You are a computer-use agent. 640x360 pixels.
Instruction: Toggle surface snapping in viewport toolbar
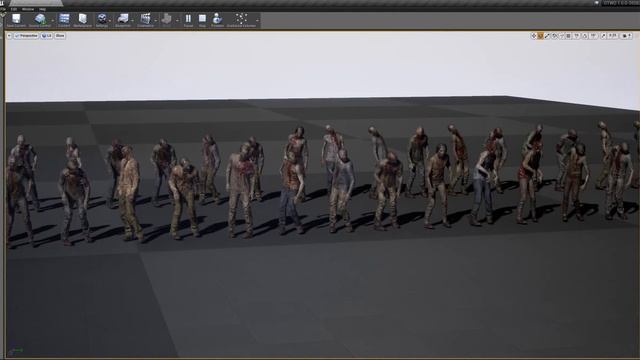pyautogui.click(x=561, y=36)
